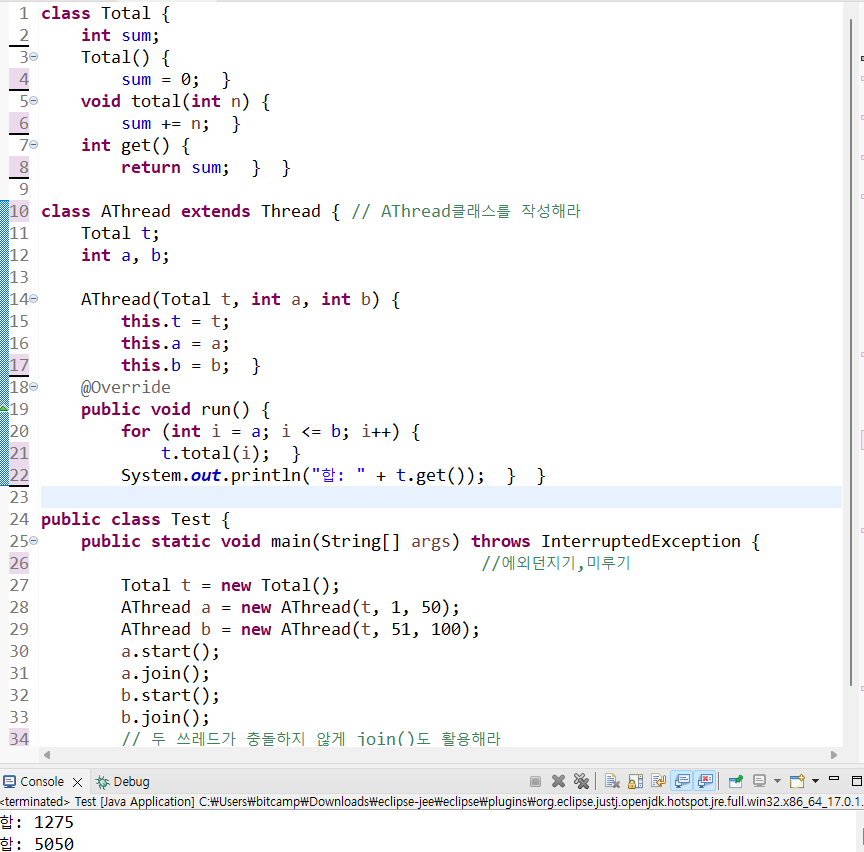
Task: Click the override indicator triangle on line 19
Action: [x=4, y=408]
